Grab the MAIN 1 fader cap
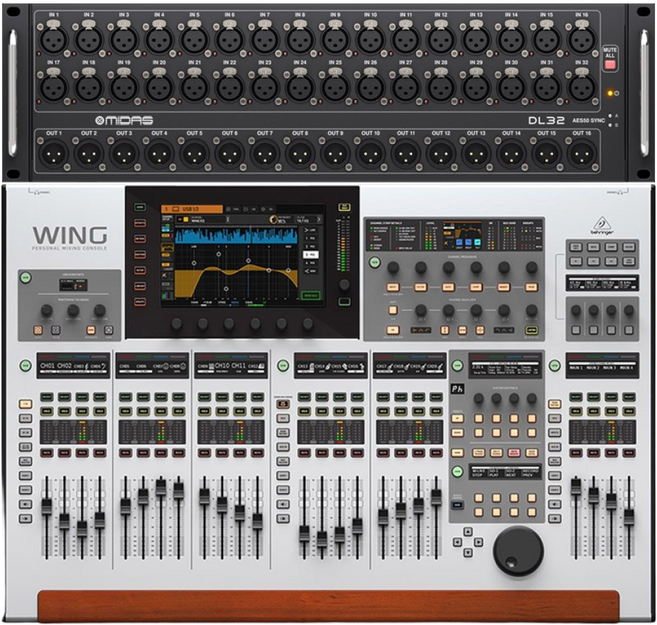Image resolution: width=657 pixels, height=625 pixels. [576, 488]
